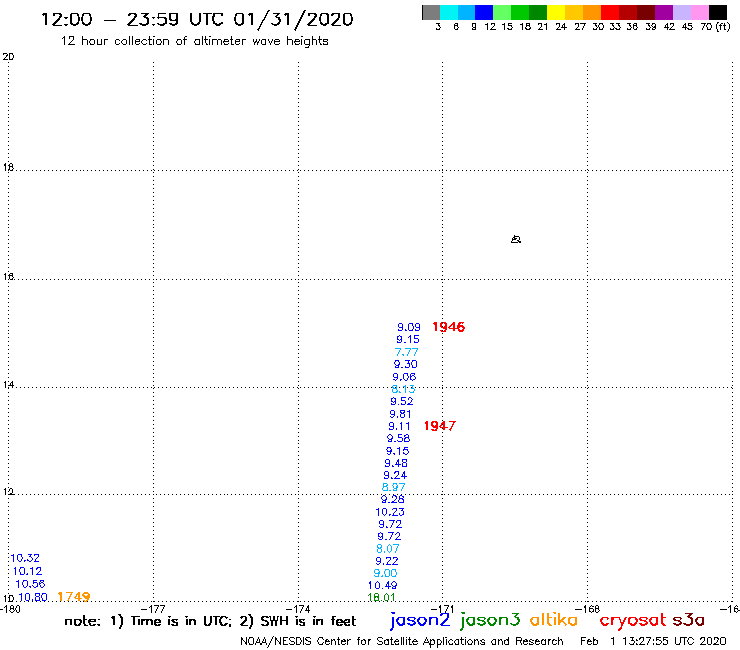This screenshot has width=740, height=650.
Task: Click the orange altika legend label
Action: [x=554, y=620]
